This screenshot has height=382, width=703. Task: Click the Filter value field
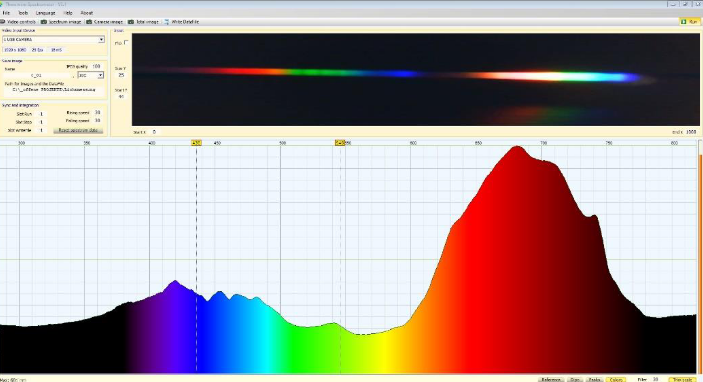(x=656, y=379)
